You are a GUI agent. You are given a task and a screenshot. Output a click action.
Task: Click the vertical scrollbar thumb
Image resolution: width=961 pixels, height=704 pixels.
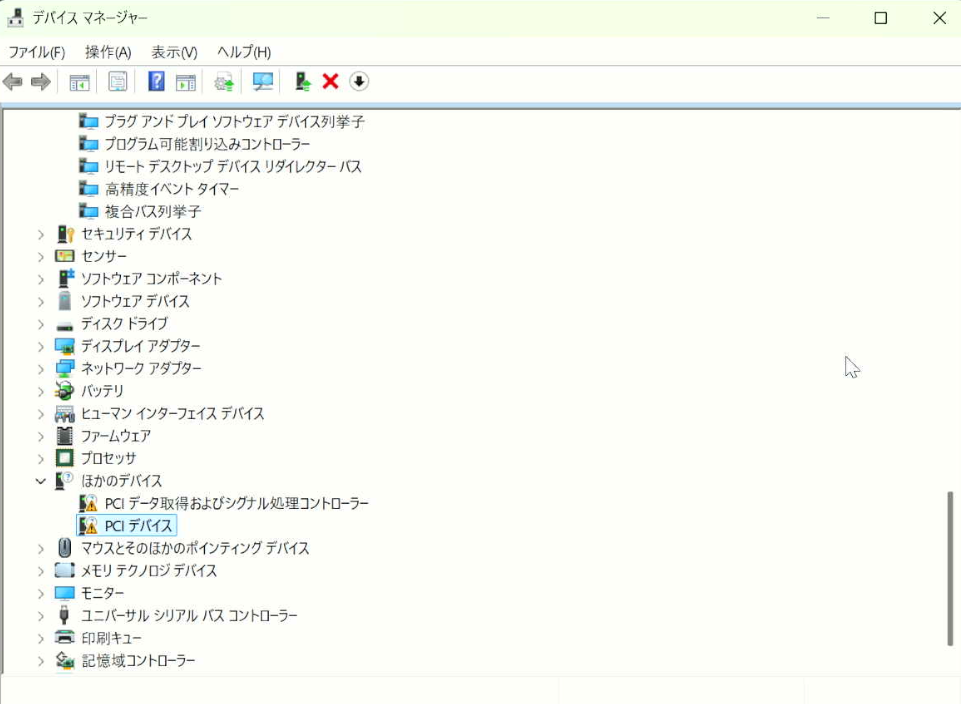click(950, 568)
